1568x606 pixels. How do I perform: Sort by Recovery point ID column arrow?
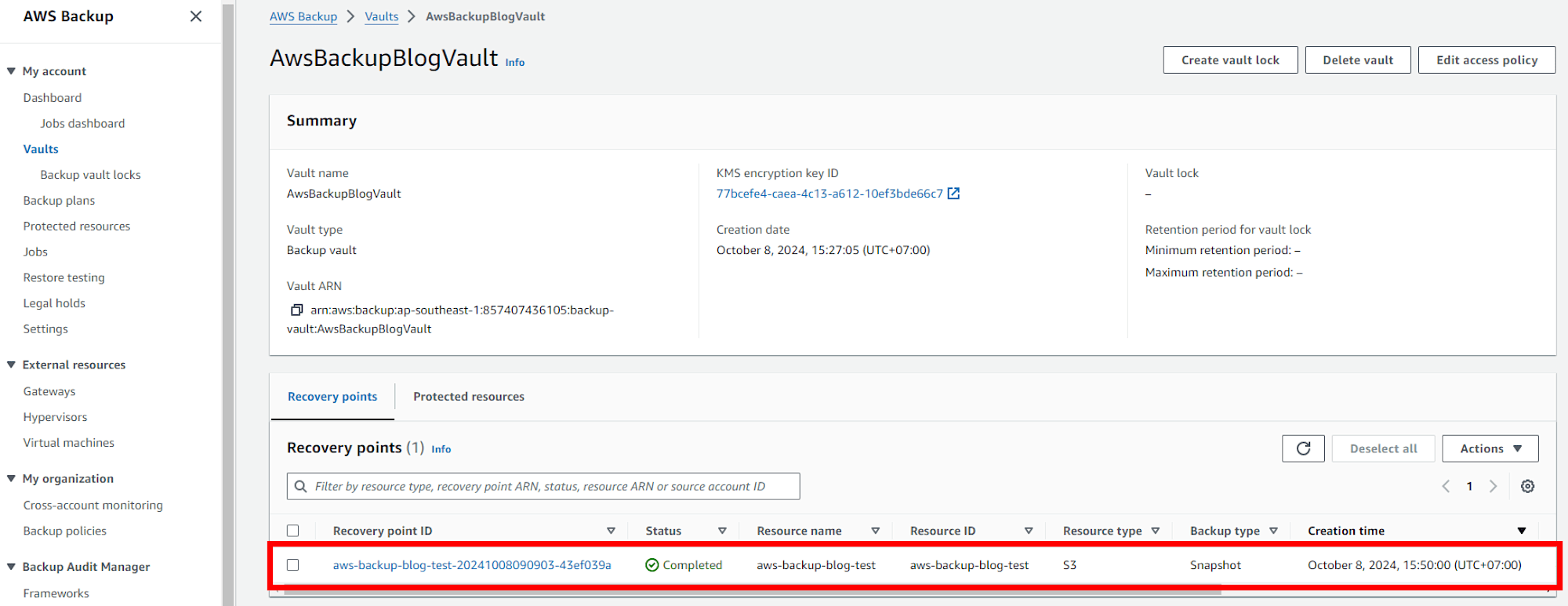click(x=611, y=531)
